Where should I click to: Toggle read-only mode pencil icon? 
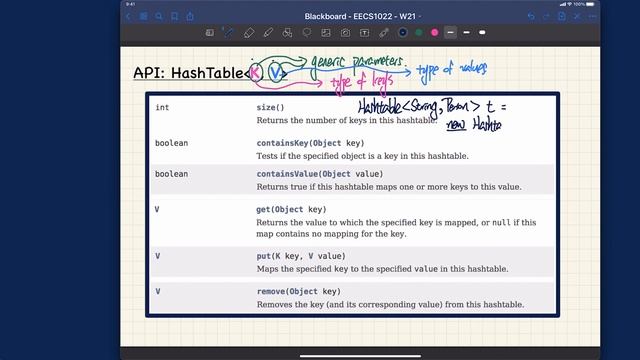[x=577, y=16]
